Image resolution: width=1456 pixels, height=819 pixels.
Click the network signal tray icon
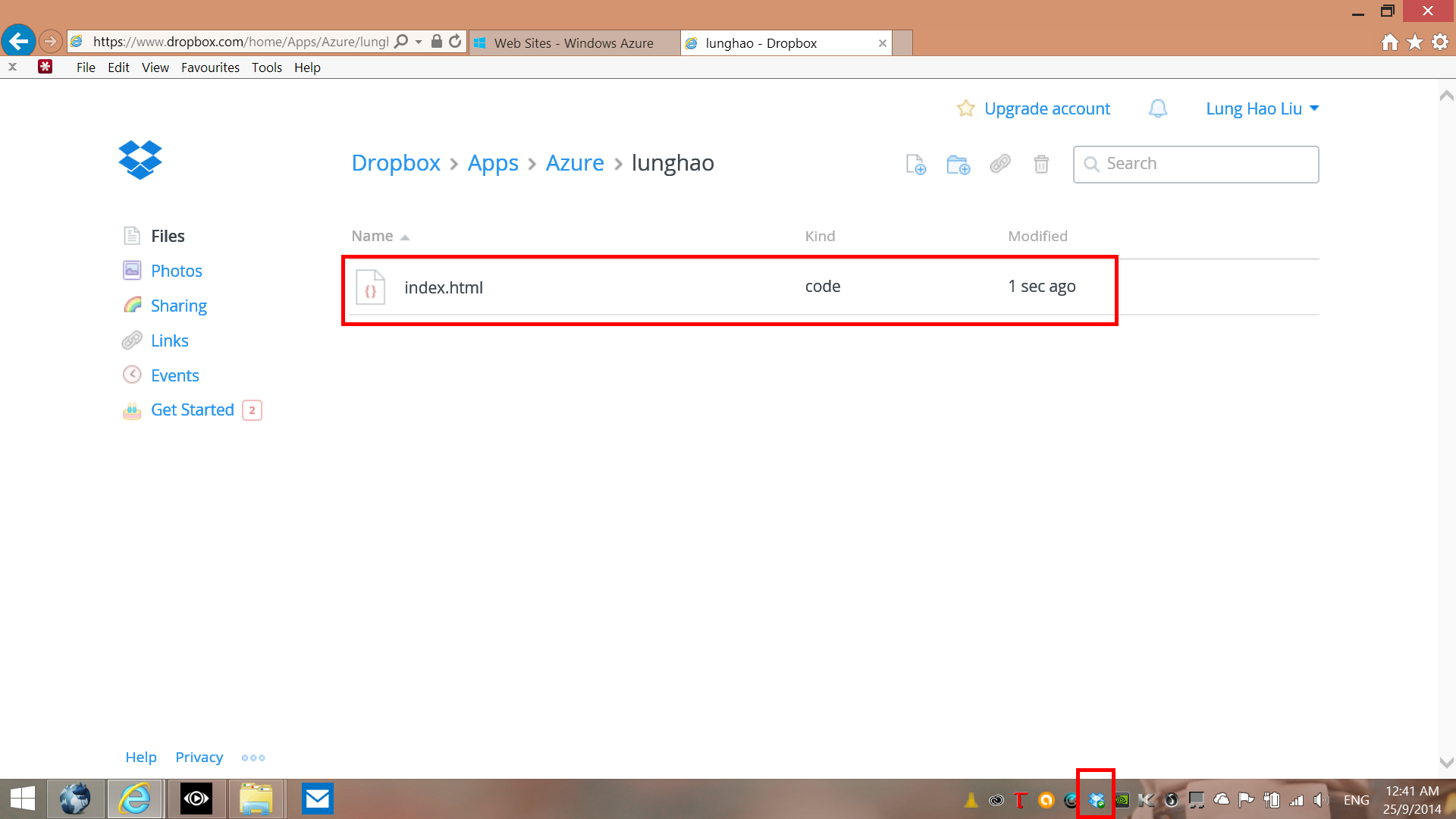(x=1296, y=799)
